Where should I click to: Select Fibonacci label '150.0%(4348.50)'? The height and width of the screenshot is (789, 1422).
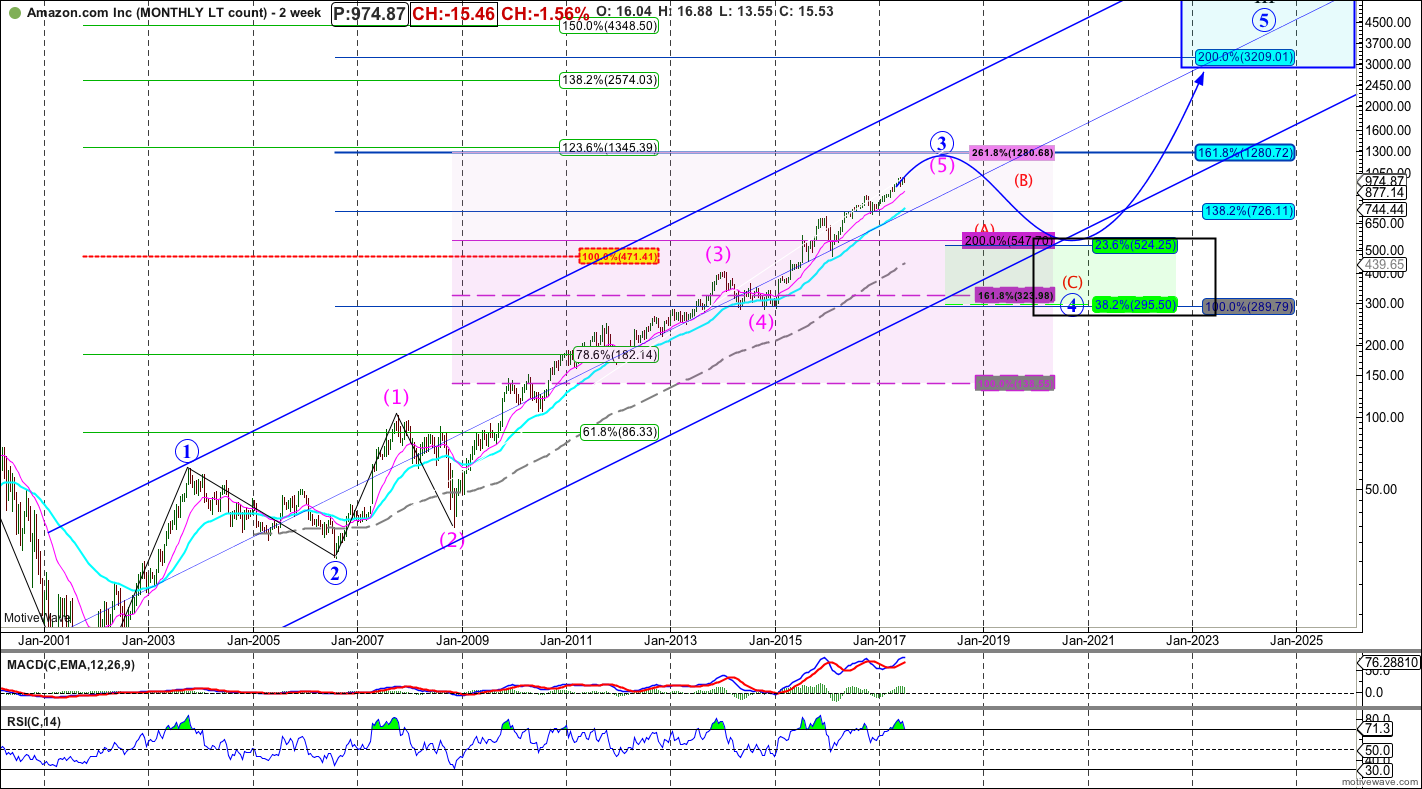point(609,27)
